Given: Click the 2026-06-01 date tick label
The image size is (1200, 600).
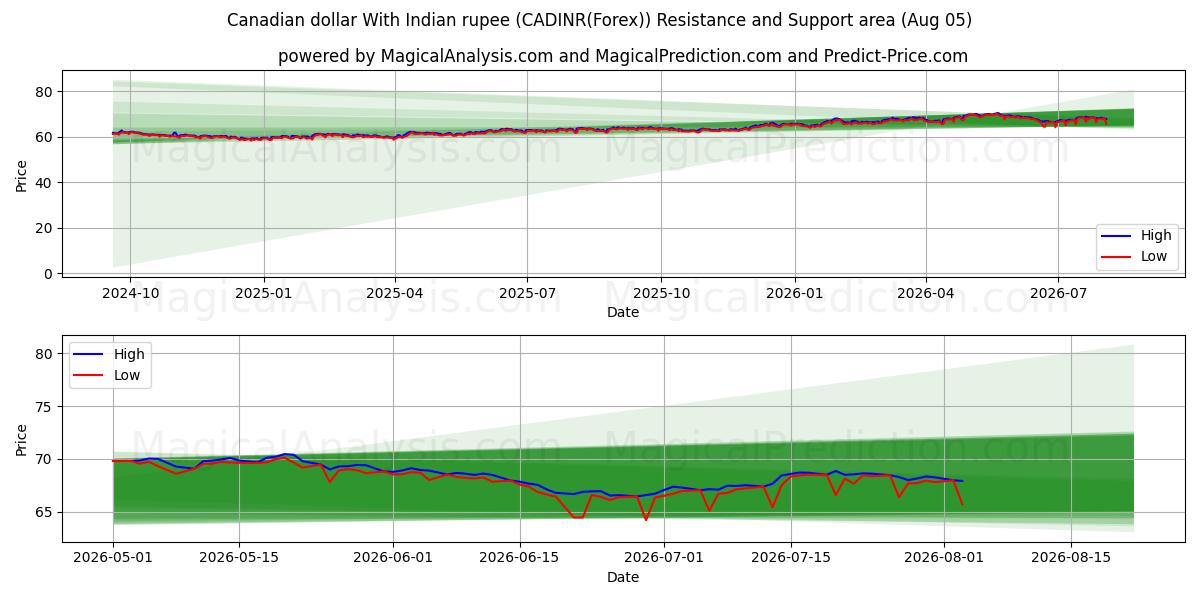Looking at the screenshot, I should tap(393, 558).
